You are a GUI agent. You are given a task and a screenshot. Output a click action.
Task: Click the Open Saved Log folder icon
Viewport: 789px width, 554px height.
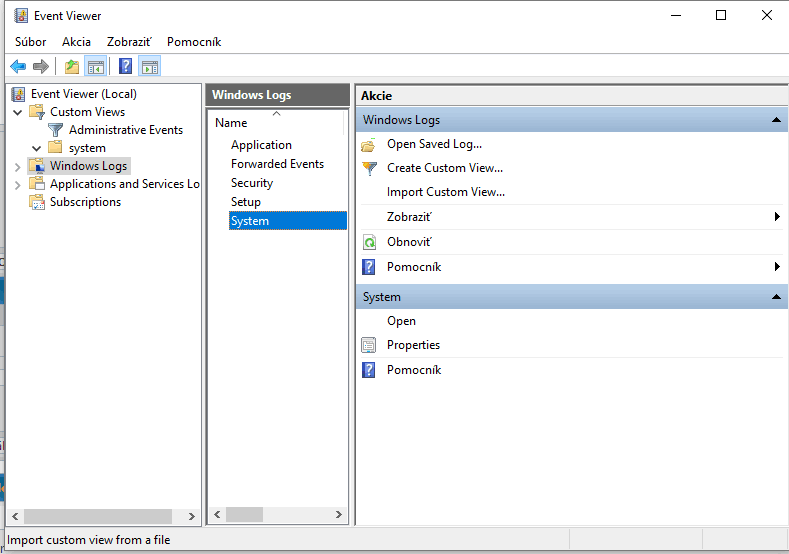369,145
